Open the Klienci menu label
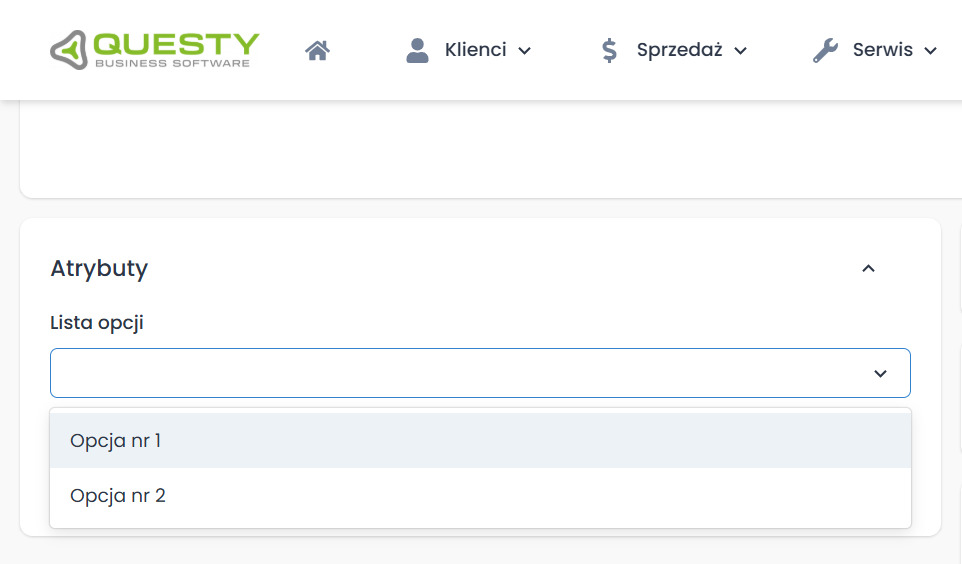 click(x=475, y=50)
